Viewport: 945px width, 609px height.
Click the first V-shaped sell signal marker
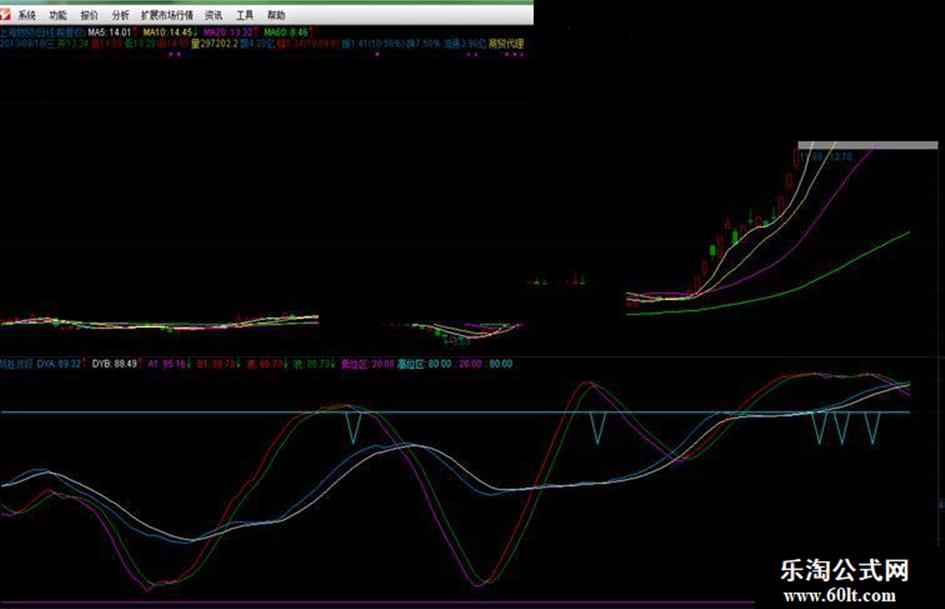[353, 428]
